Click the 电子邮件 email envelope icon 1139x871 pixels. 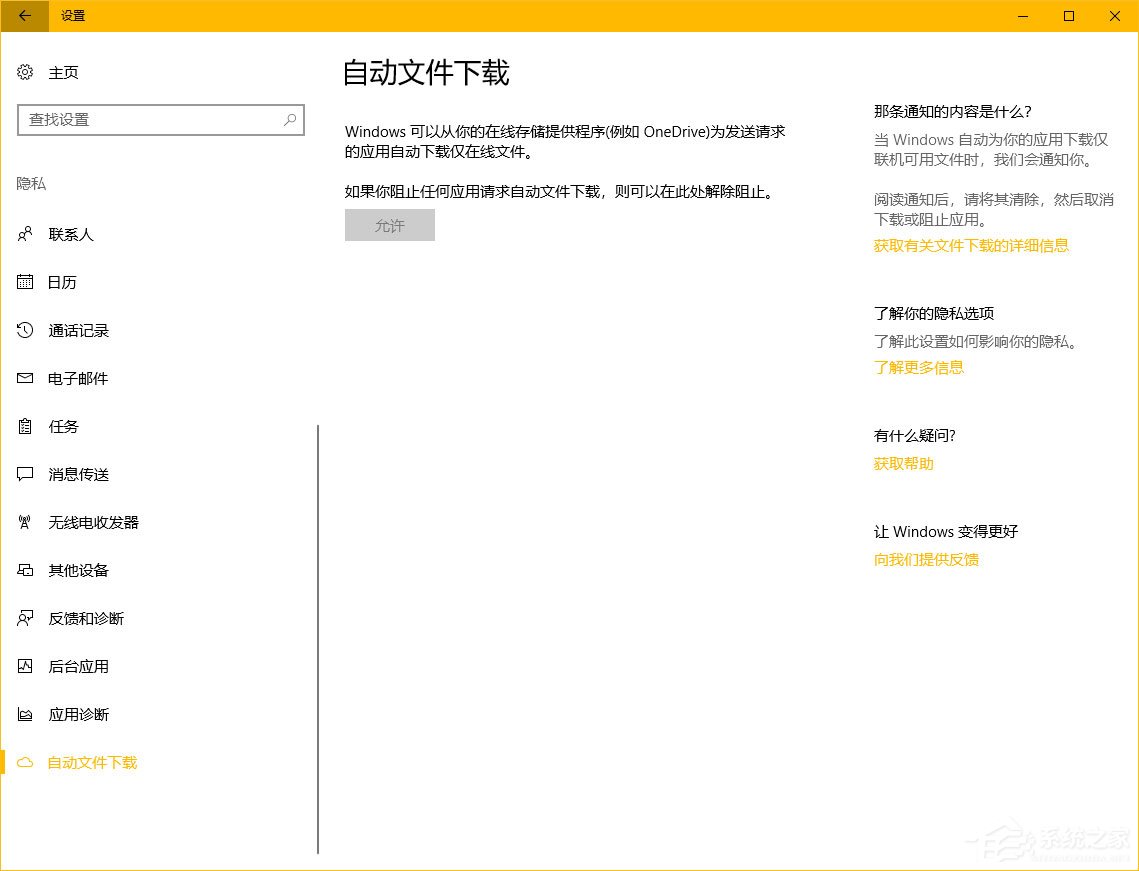click(x=25, y=378)
